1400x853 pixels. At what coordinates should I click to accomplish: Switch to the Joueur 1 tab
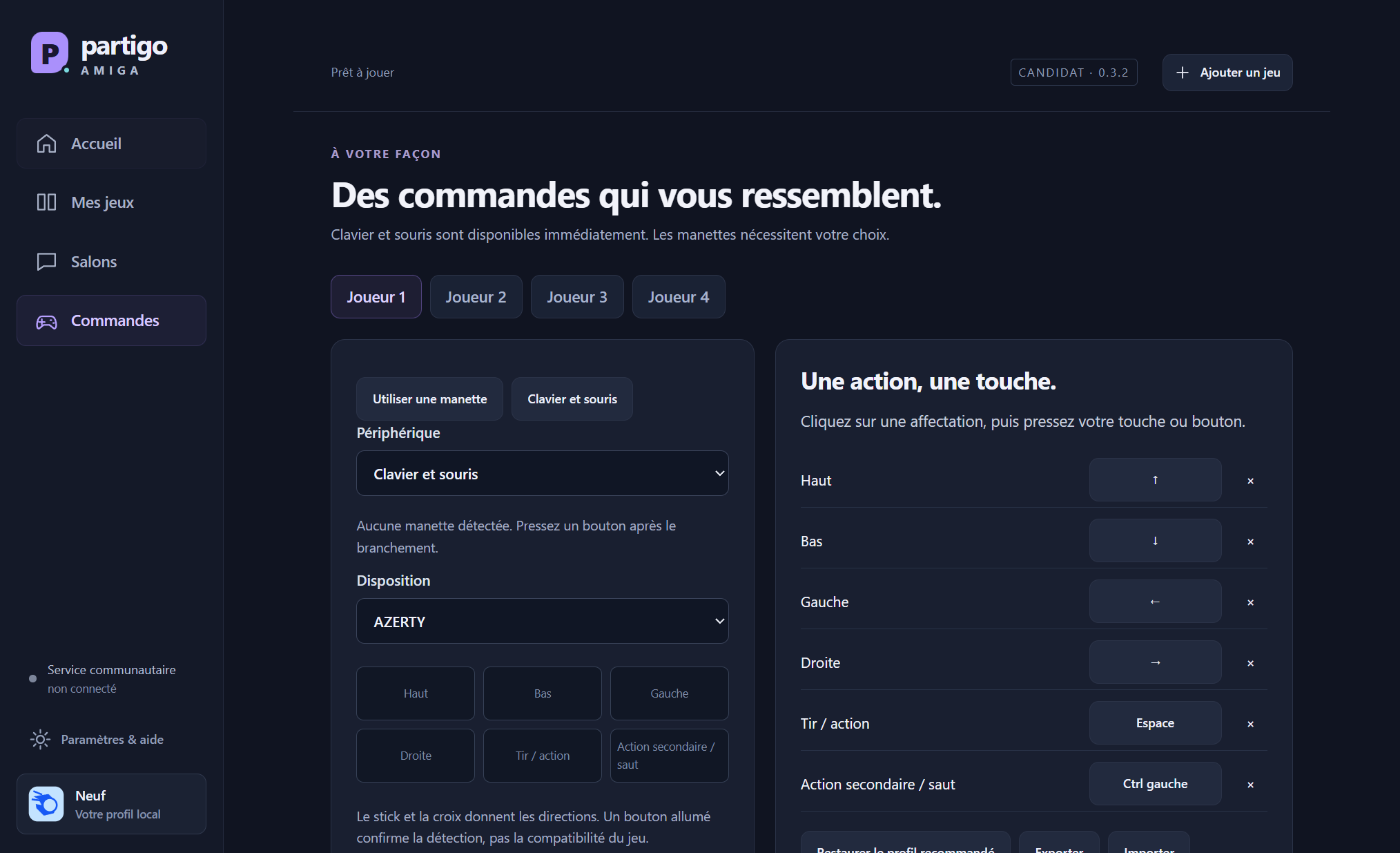point(376,297)
